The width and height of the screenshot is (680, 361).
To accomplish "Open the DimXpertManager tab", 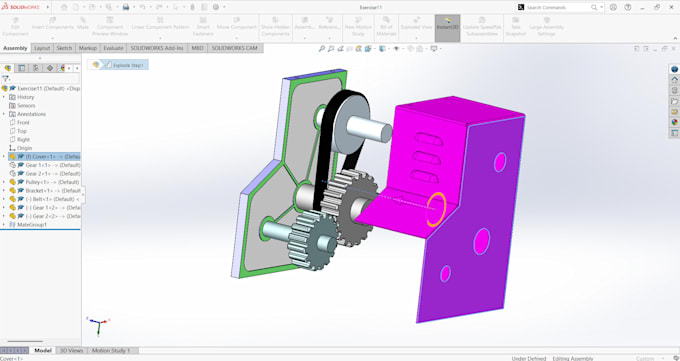I will coord(50,68).
